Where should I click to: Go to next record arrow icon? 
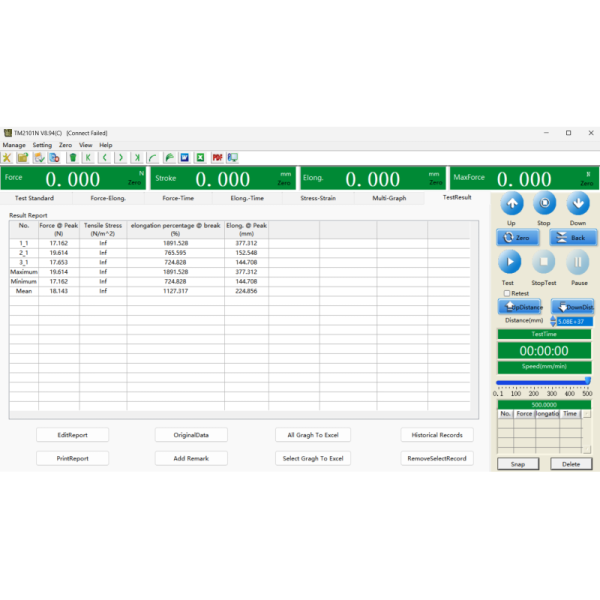click(x=121, y=158)
